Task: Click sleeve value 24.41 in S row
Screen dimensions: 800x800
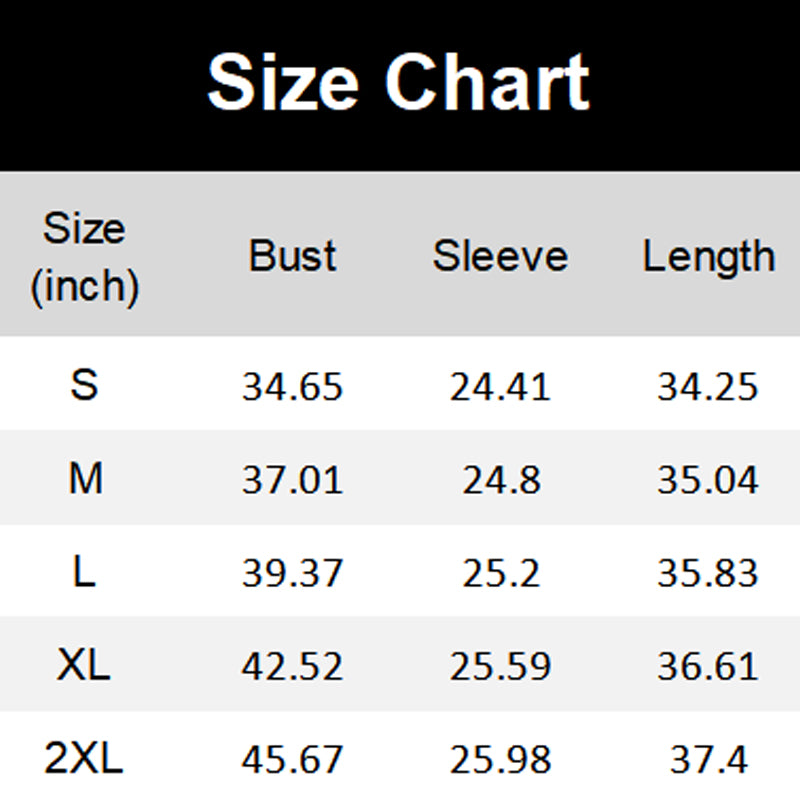Action: pyautogui.click(x=500, y=386)
